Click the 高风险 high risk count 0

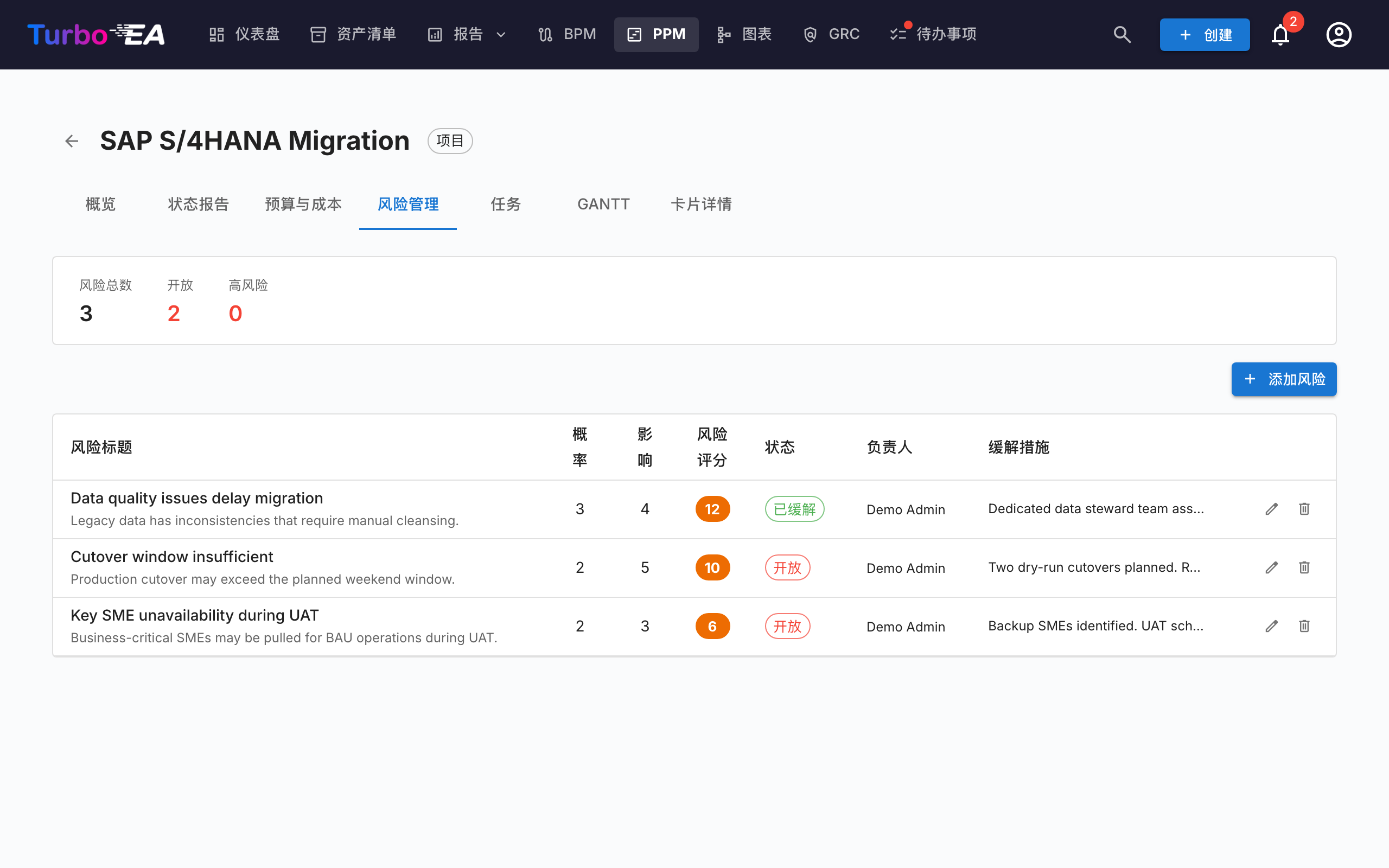tap(235, 314)
